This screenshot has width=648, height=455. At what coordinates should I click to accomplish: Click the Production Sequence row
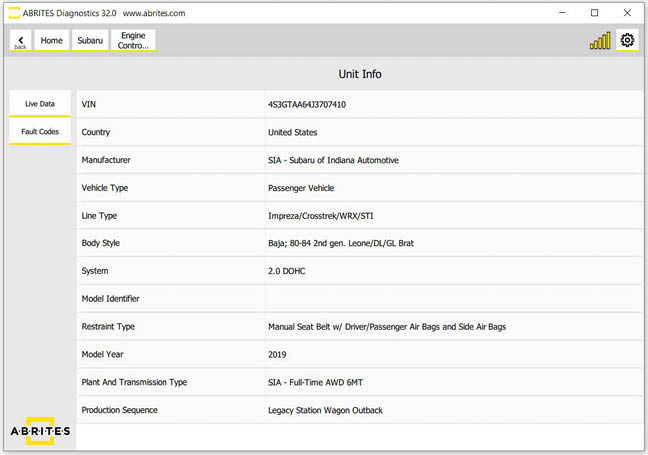click(x=359, y=410)
